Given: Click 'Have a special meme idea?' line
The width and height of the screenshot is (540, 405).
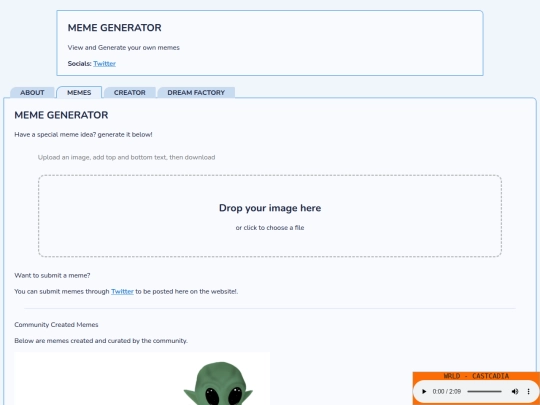Looking at the screenshot, I should coord(83,135).
